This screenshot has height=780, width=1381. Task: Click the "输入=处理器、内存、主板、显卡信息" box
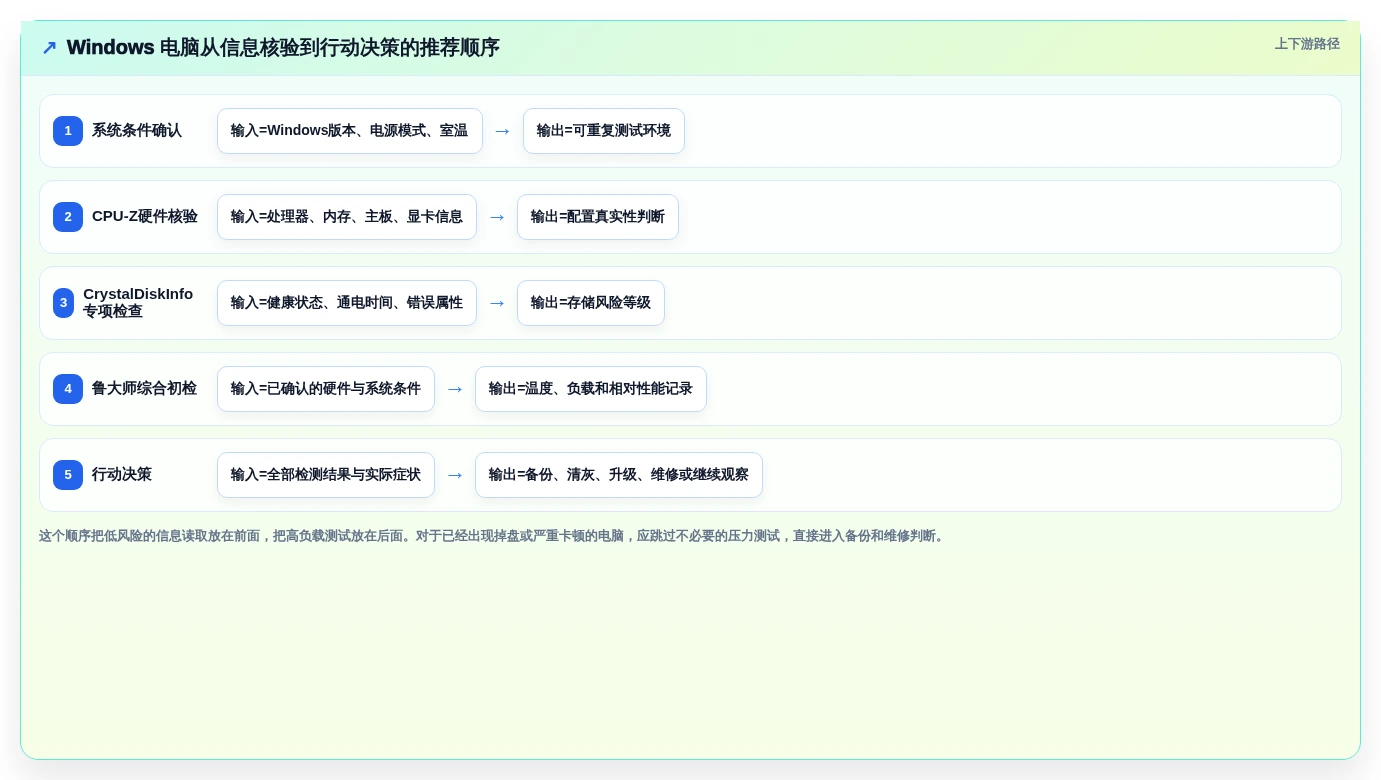(x=347, y=217)
